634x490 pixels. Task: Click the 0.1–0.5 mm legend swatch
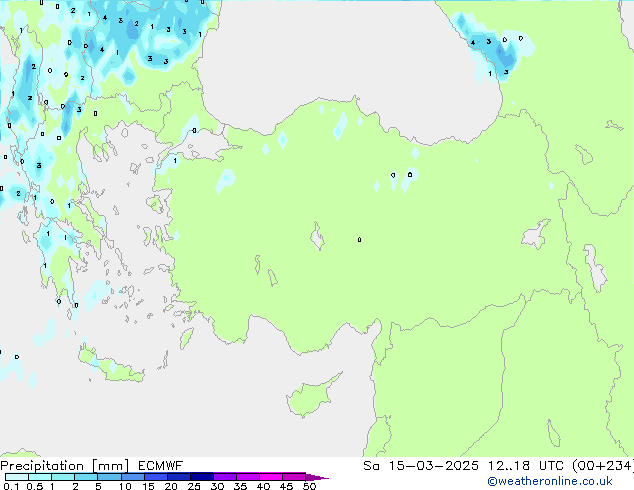point(17,477)
